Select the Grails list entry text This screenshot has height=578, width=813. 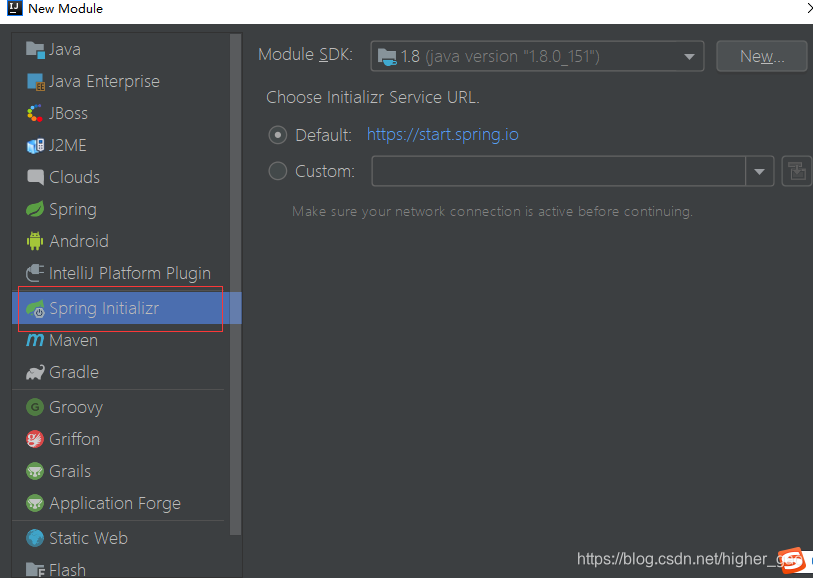[x=70, y=471]
